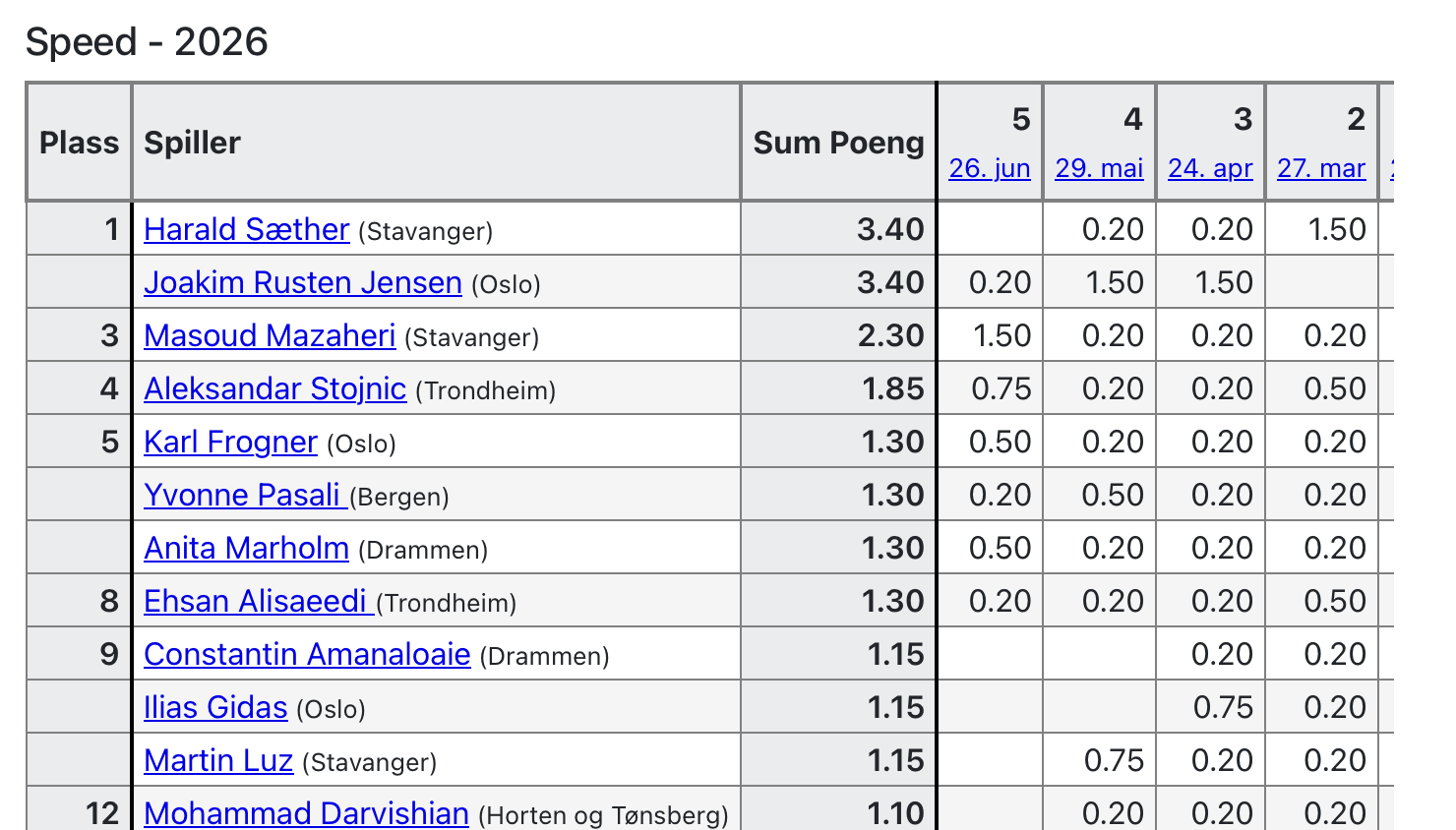The image size is (1456, 830).
Task: Click the Plass column header
Action: (79, 143)
